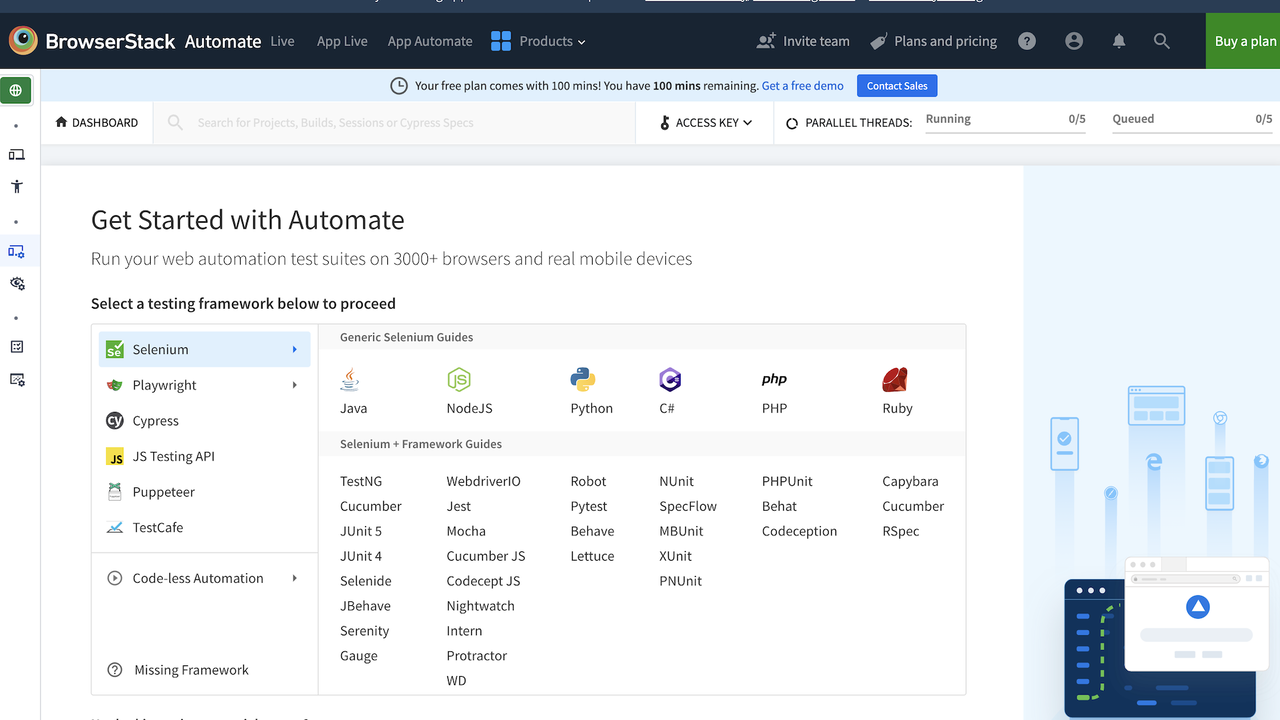Select the Python logo icon
This screenshot has width=1280, height=720.
click(x=583, y=380)
